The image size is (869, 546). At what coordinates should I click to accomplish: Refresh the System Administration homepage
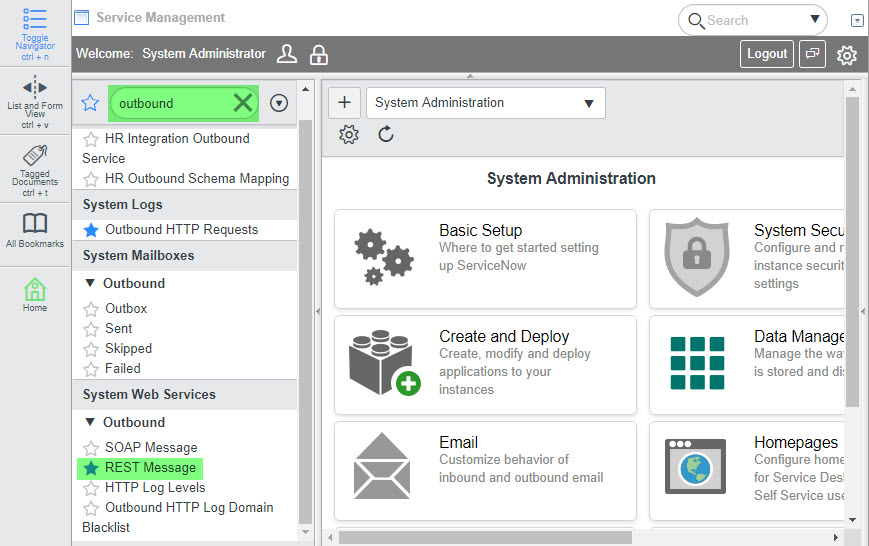pos(386,135)
